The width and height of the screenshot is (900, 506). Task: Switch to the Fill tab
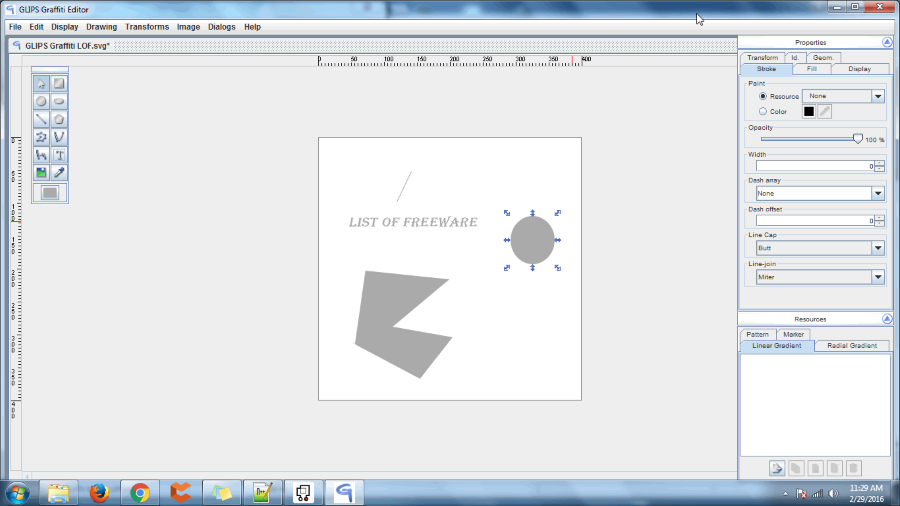point(812,69)
